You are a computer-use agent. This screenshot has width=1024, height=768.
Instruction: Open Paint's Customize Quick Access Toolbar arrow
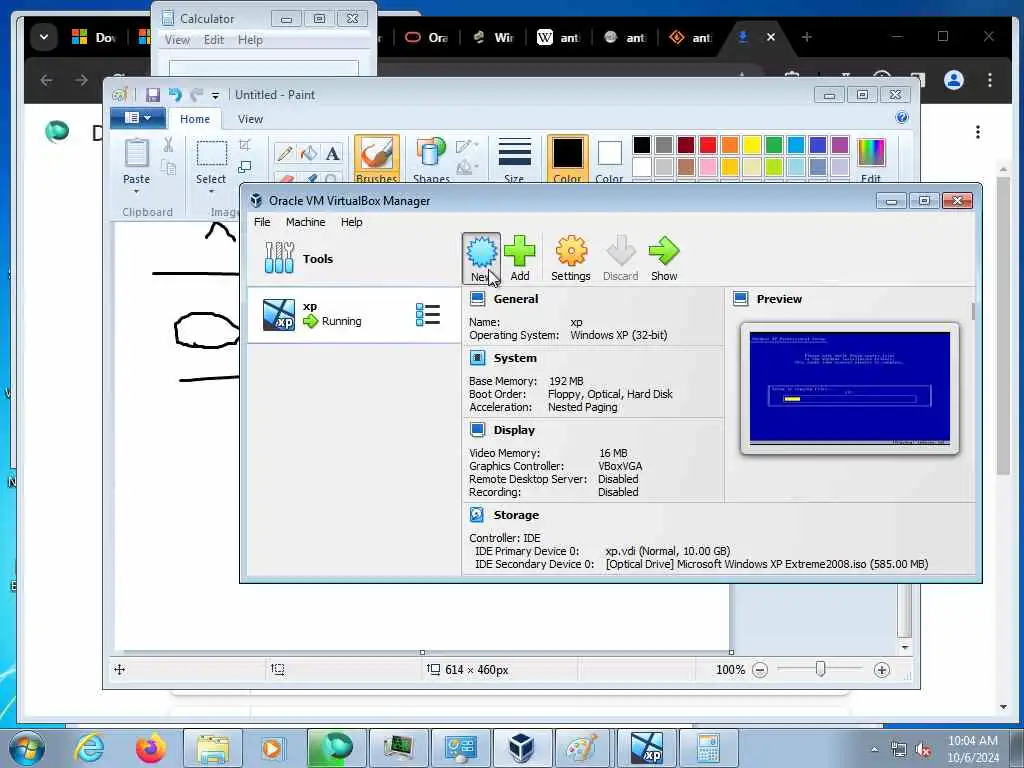pos(215,96)
